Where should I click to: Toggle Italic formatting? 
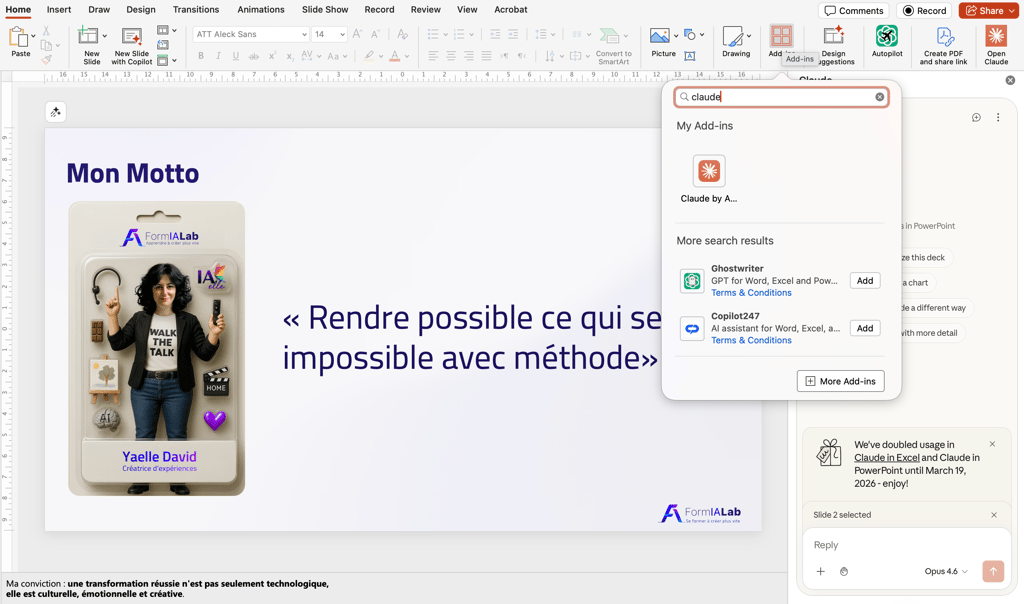coord(218,56)
